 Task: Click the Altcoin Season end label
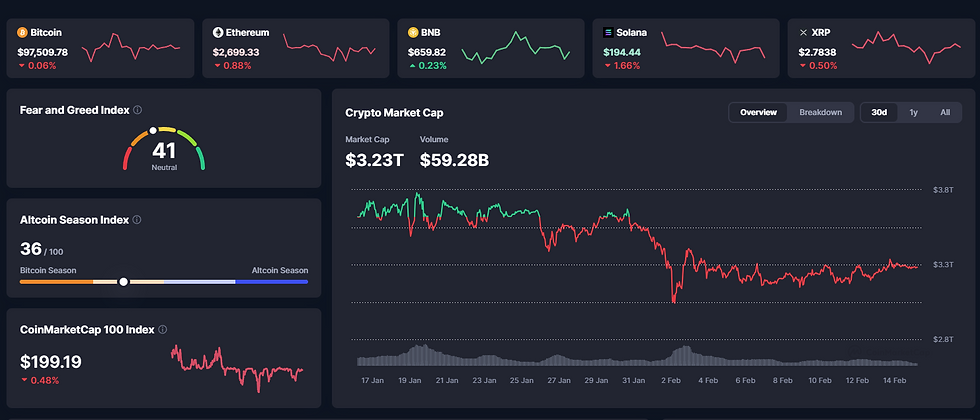280,271
